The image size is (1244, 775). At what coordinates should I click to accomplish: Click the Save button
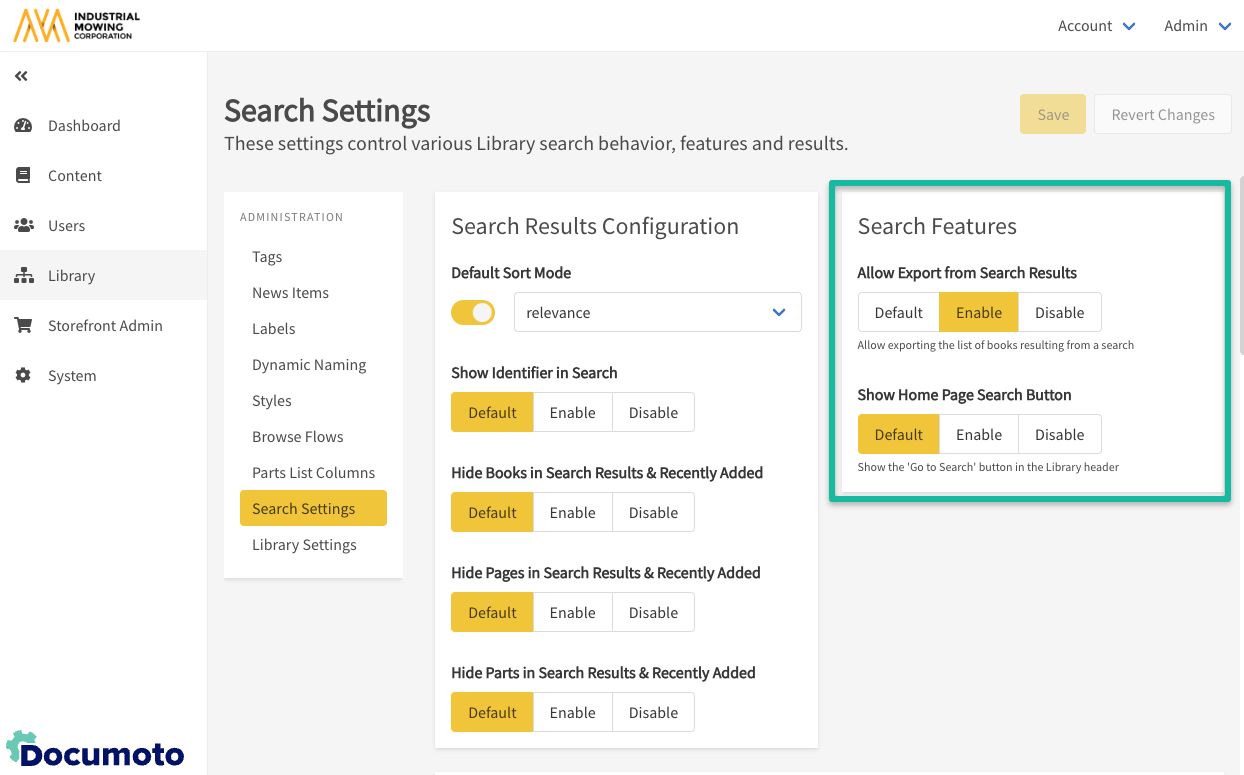point(1052,115)
